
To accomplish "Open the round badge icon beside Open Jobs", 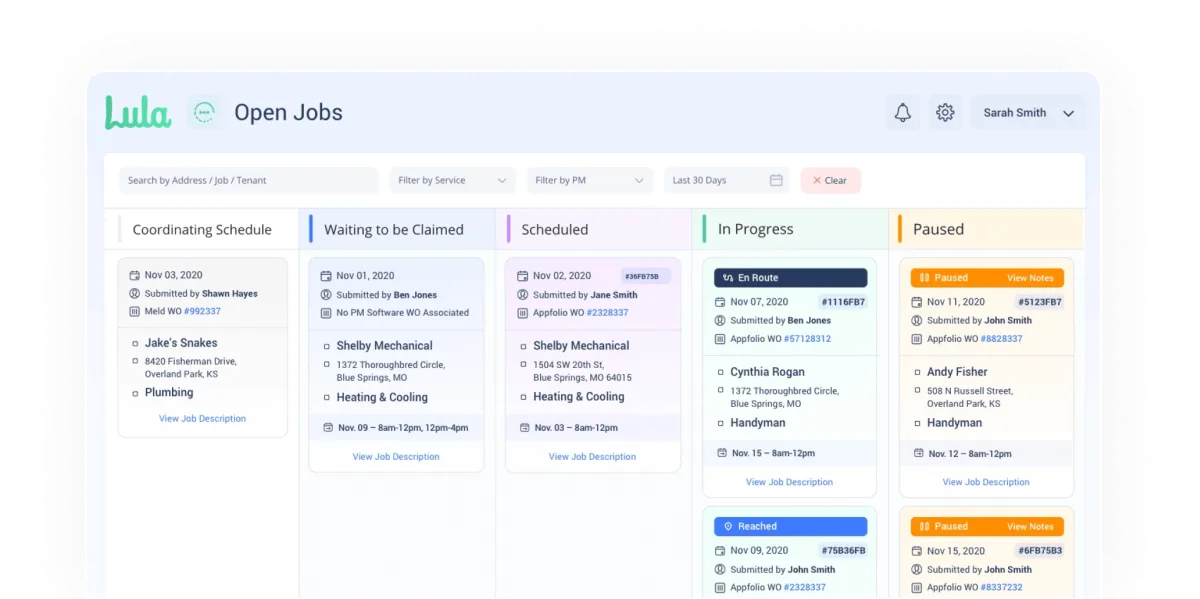I will 204,112.
